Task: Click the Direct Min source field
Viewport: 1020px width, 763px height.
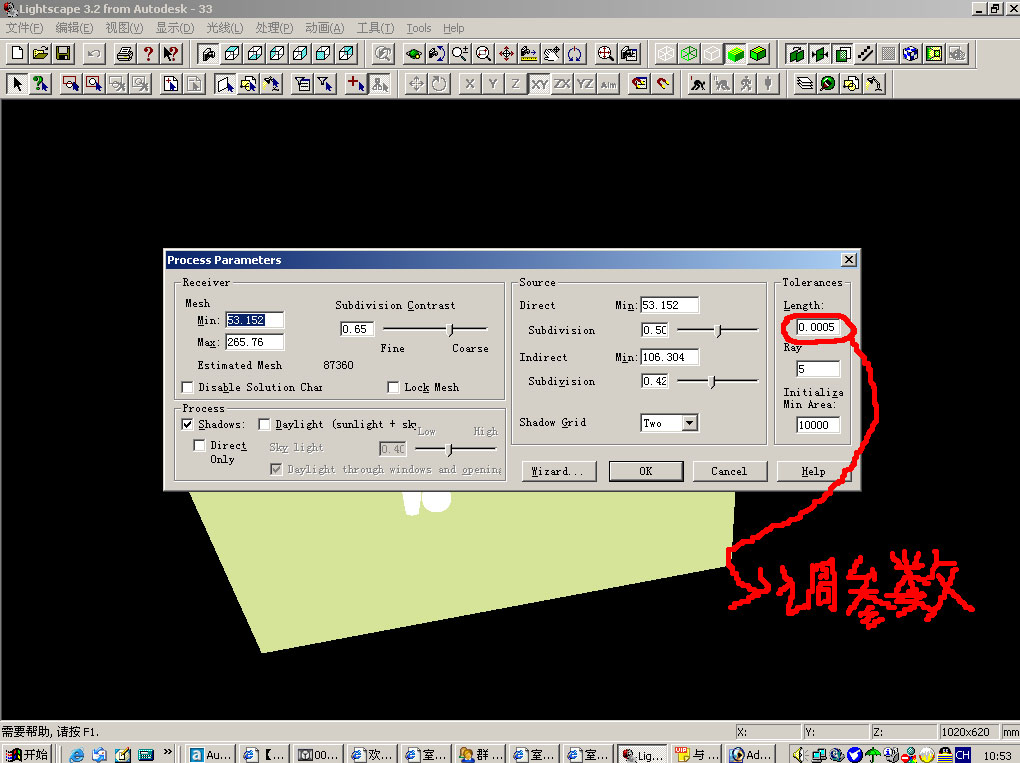Action: click(670, 305)
